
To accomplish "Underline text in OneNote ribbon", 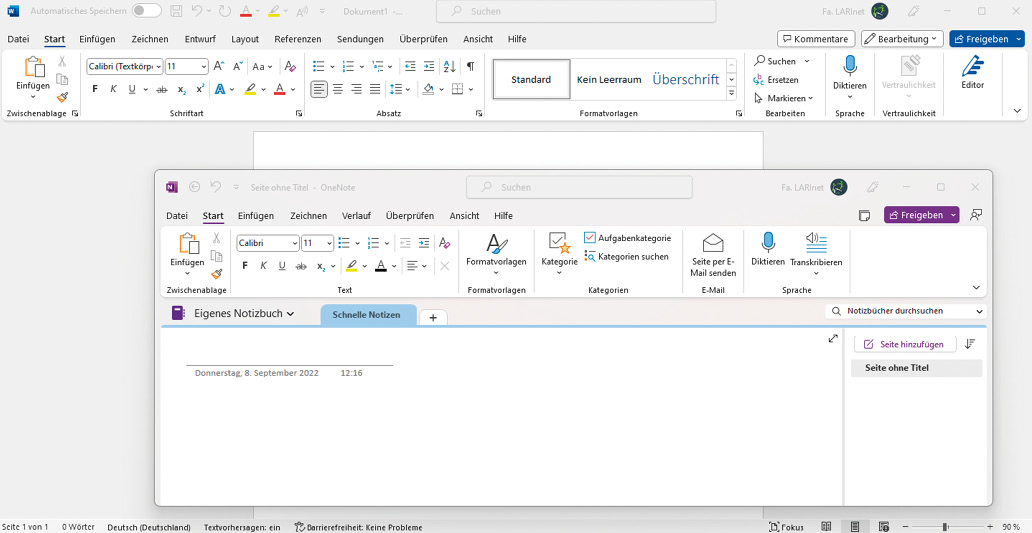I will [x=282, y=266].
